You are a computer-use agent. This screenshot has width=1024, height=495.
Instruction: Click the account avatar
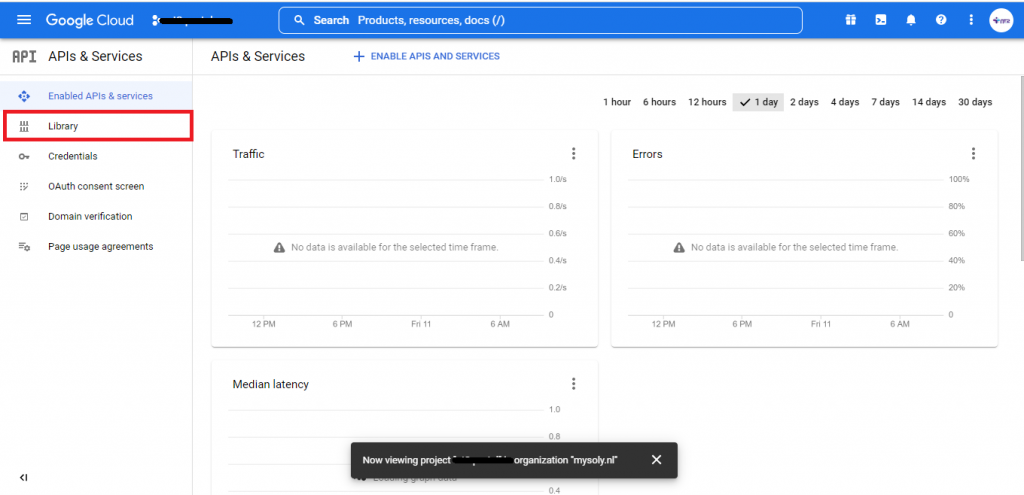click(1000, 20)
